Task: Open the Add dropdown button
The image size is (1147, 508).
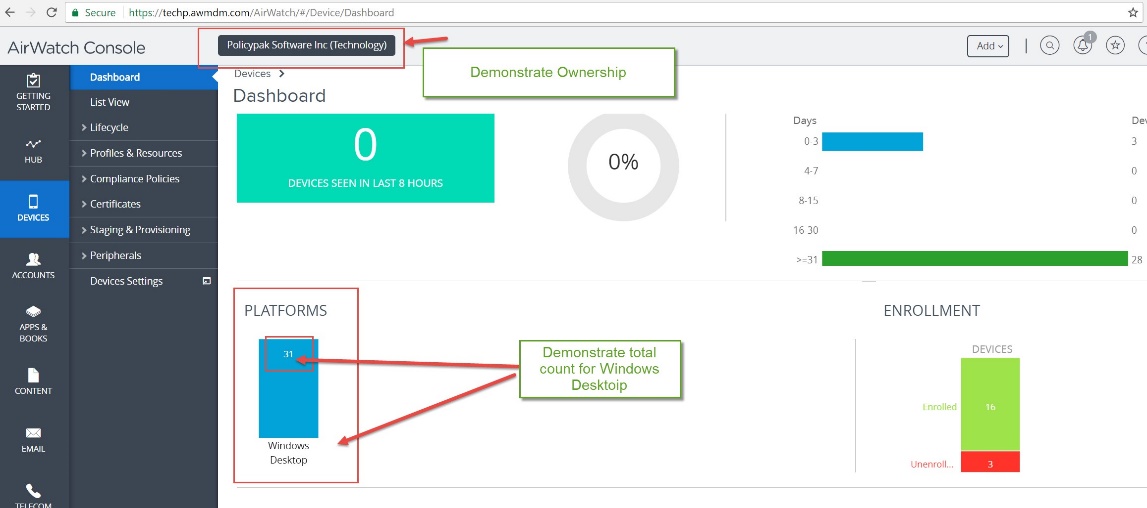Action: tap(987, 46)
